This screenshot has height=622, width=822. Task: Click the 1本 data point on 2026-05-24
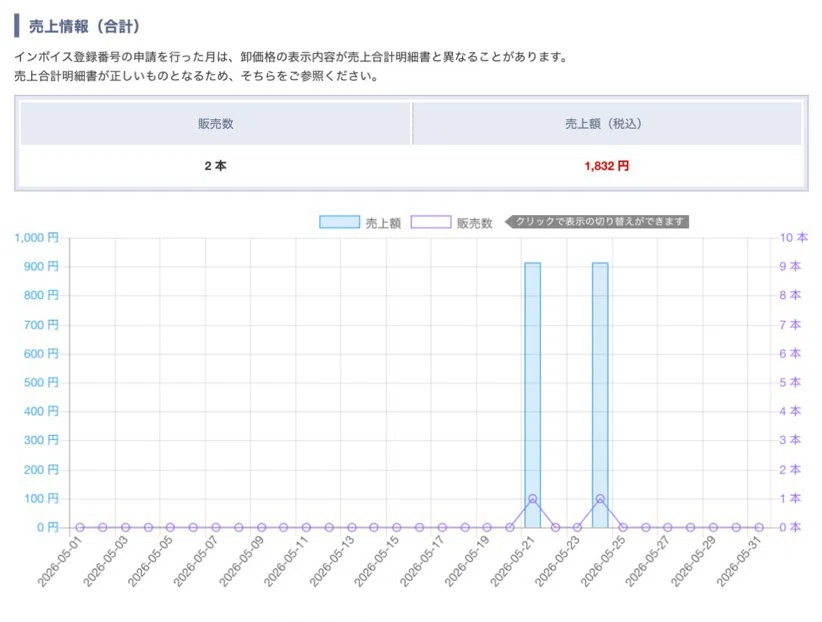coord(600,499)
